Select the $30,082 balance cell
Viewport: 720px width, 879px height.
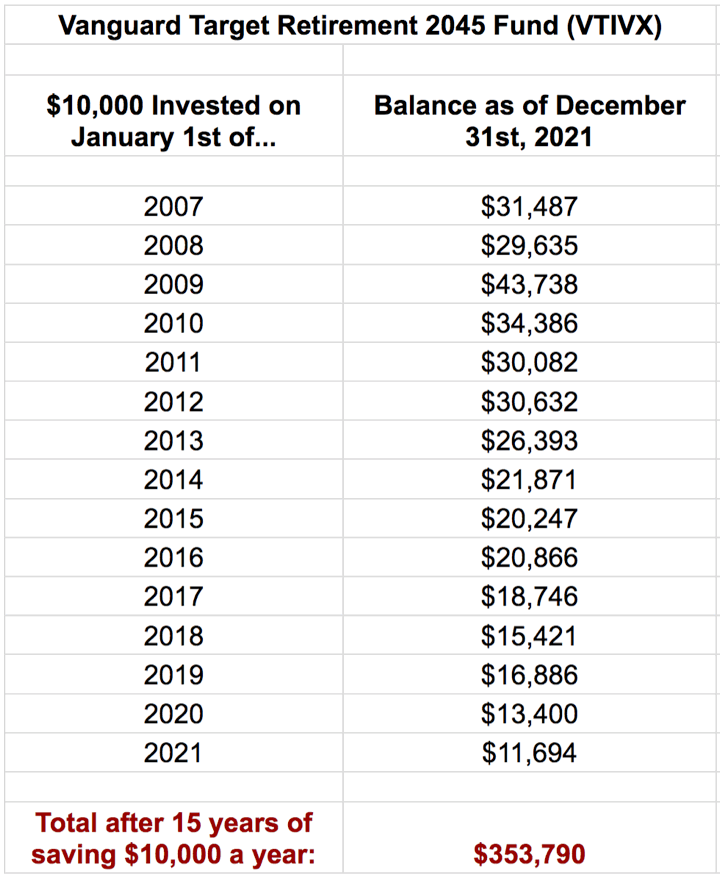pos(529,363)
